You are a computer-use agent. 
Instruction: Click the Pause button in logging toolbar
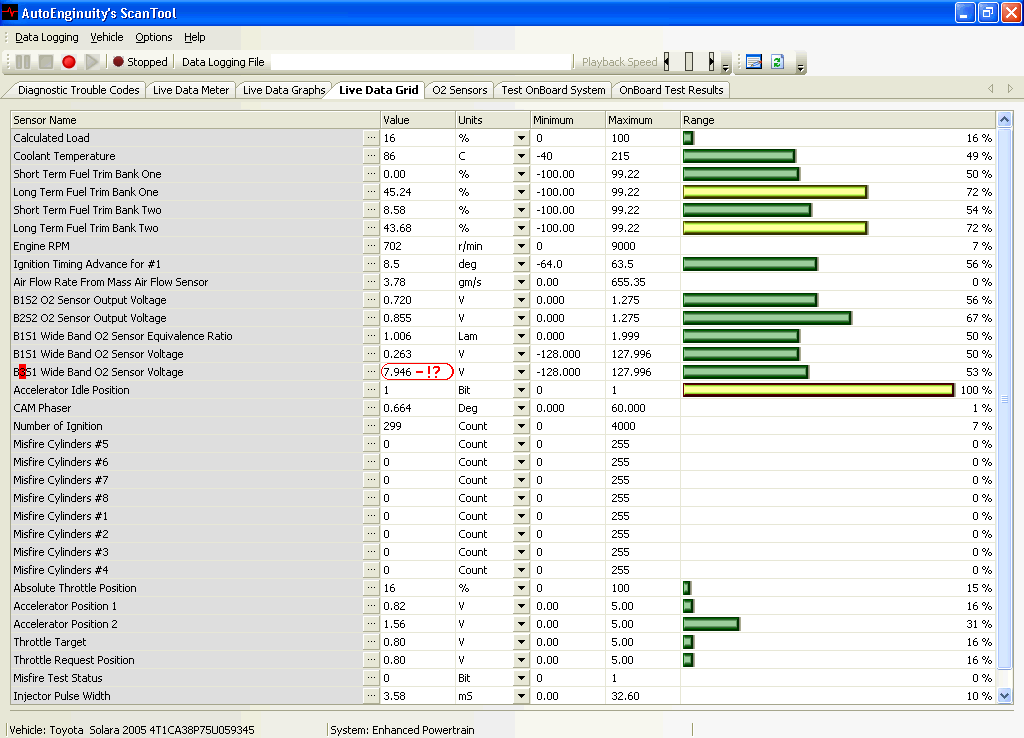23,62
